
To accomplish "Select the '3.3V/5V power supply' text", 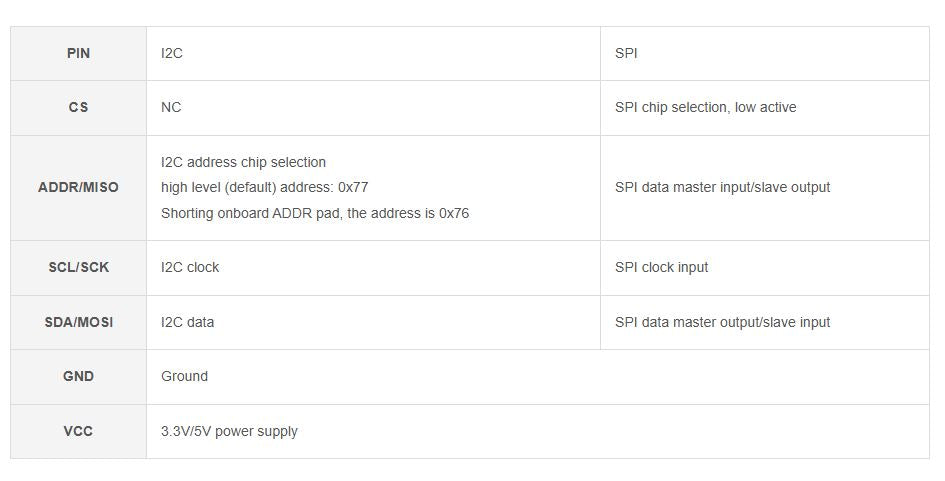I will [229, 431].
